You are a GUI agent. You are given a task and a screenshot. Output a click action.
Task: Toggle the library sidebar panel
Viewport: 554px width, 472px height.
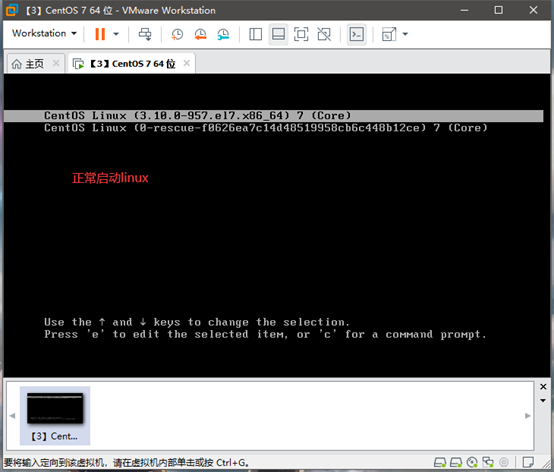(255, 34)
